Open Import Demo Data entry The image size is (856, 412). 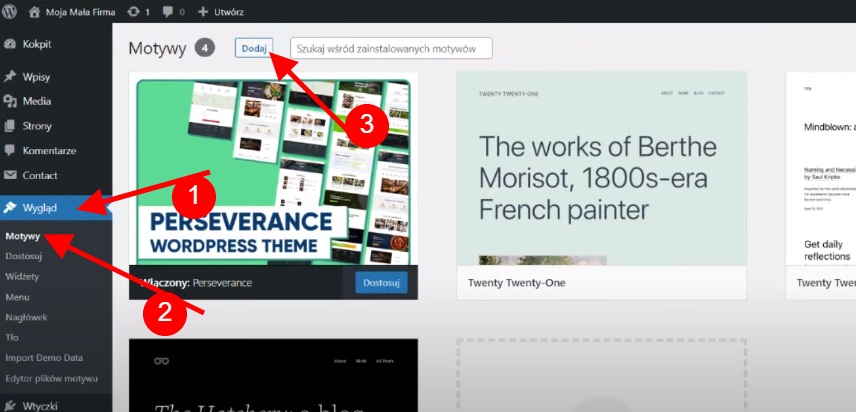(44, 358)
